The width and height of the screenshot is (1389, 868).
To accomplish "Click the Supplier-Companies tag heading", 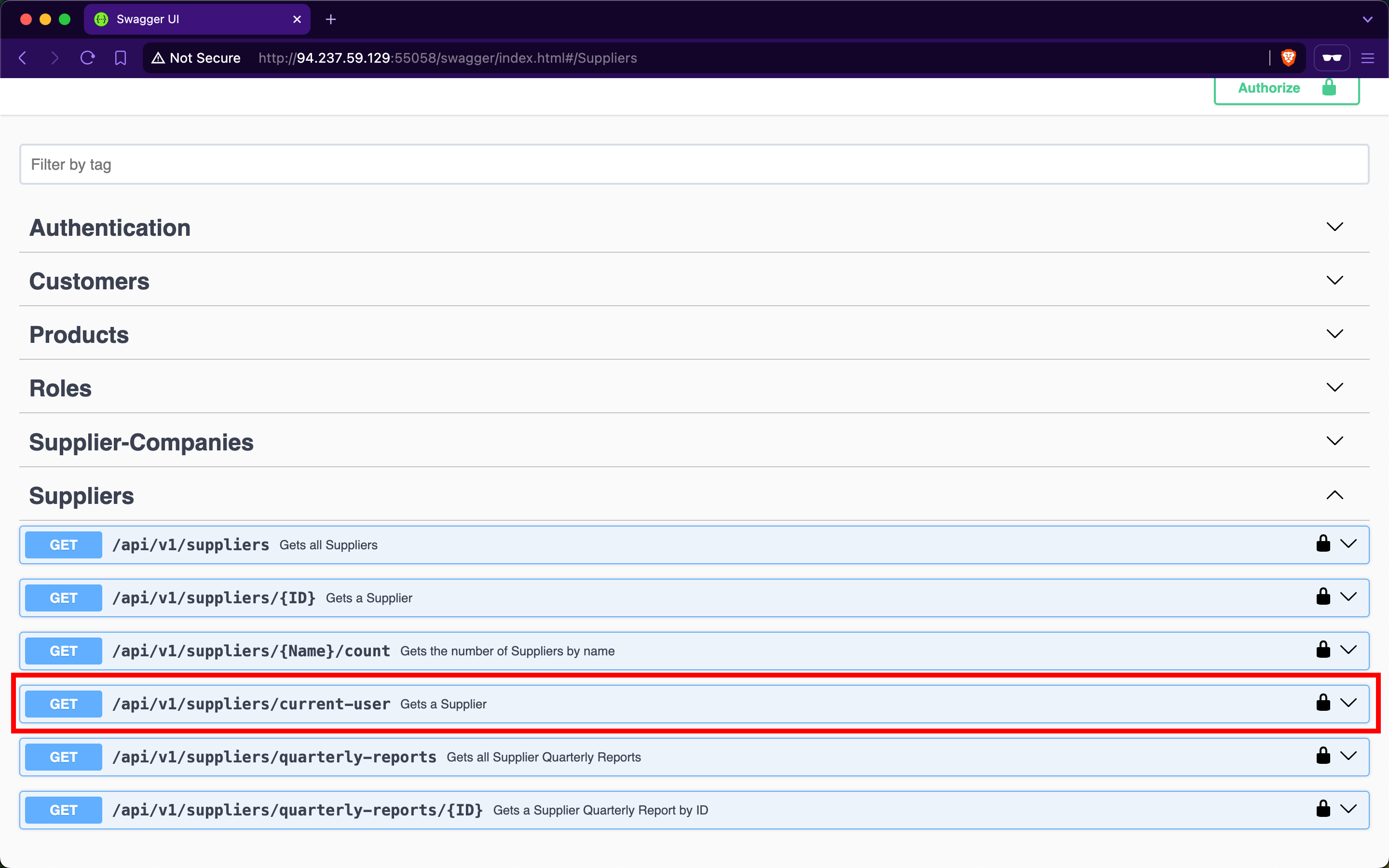I will 141,442.
